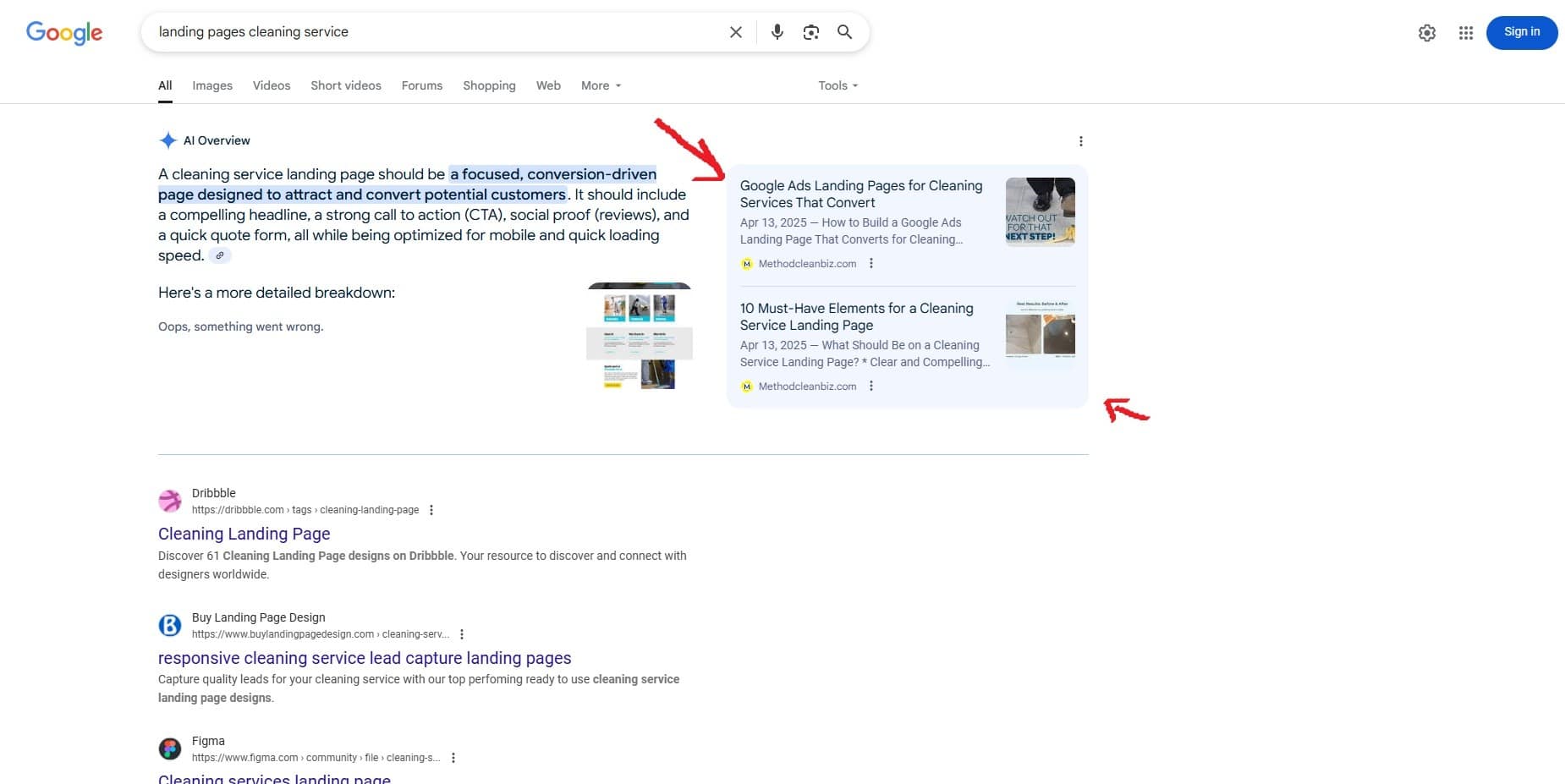Click the 'Methodcleanbiz.com' label under the Google Ads card
Image resolution: width=1565 pixels, height=784 pixels.
808,264
